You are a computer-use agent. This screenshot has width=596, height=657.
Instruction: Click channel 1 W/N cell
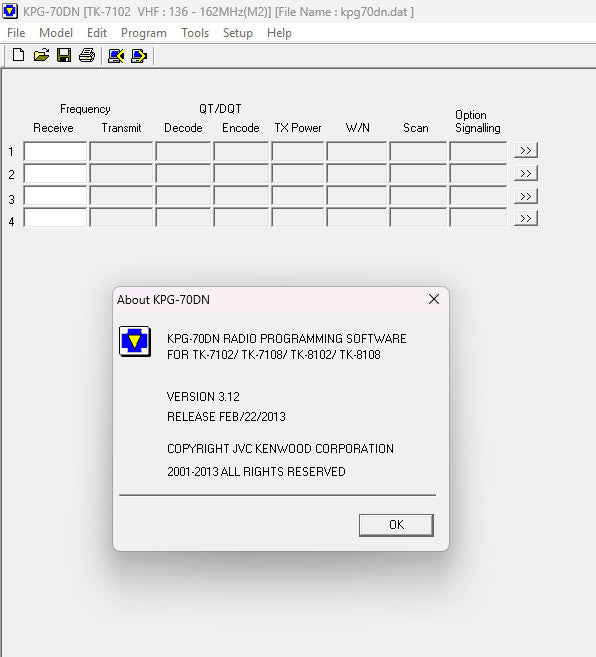(357, 151)
